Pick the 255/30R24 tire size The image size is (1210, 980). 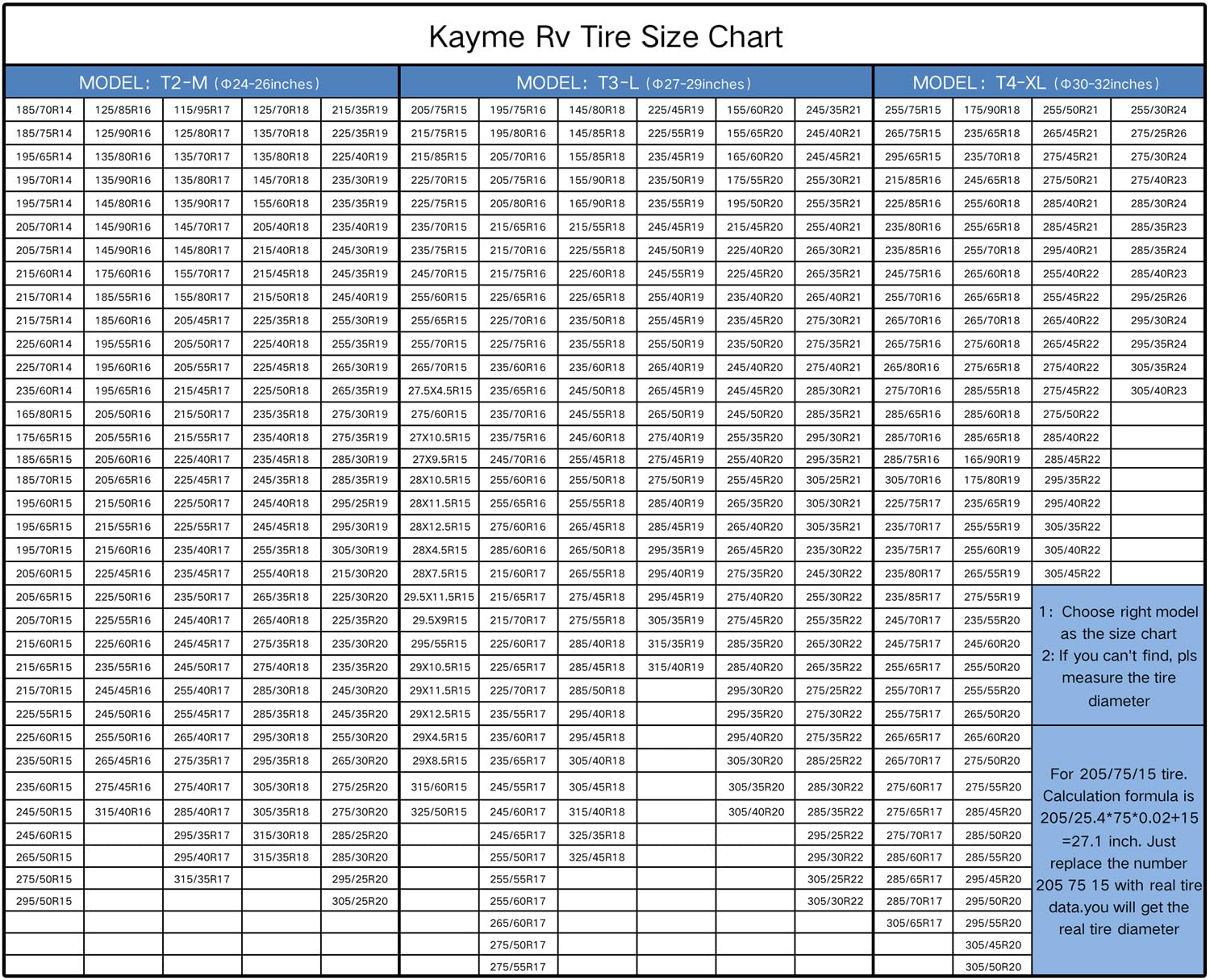(1158, 110)
